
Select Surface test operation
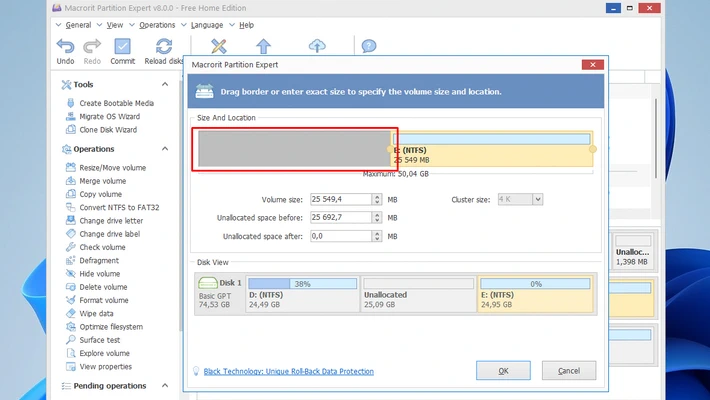pyautogui.click(x=93, y=340)
